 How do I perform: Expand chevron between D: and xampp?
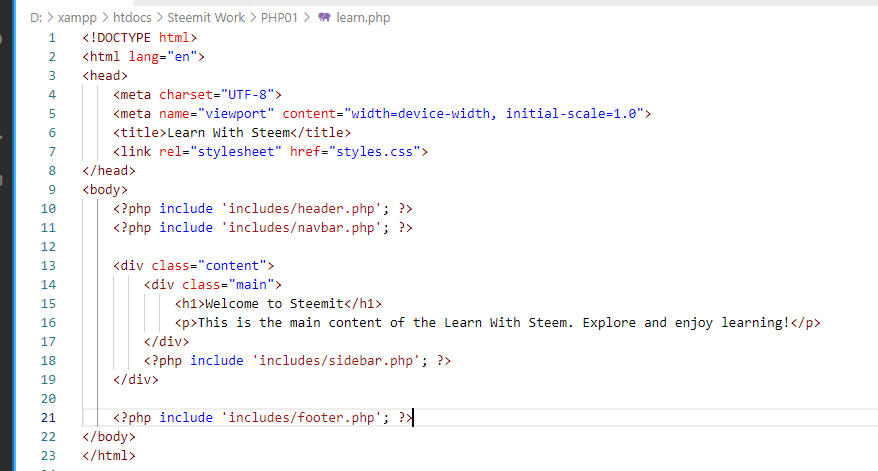point(50,18)
